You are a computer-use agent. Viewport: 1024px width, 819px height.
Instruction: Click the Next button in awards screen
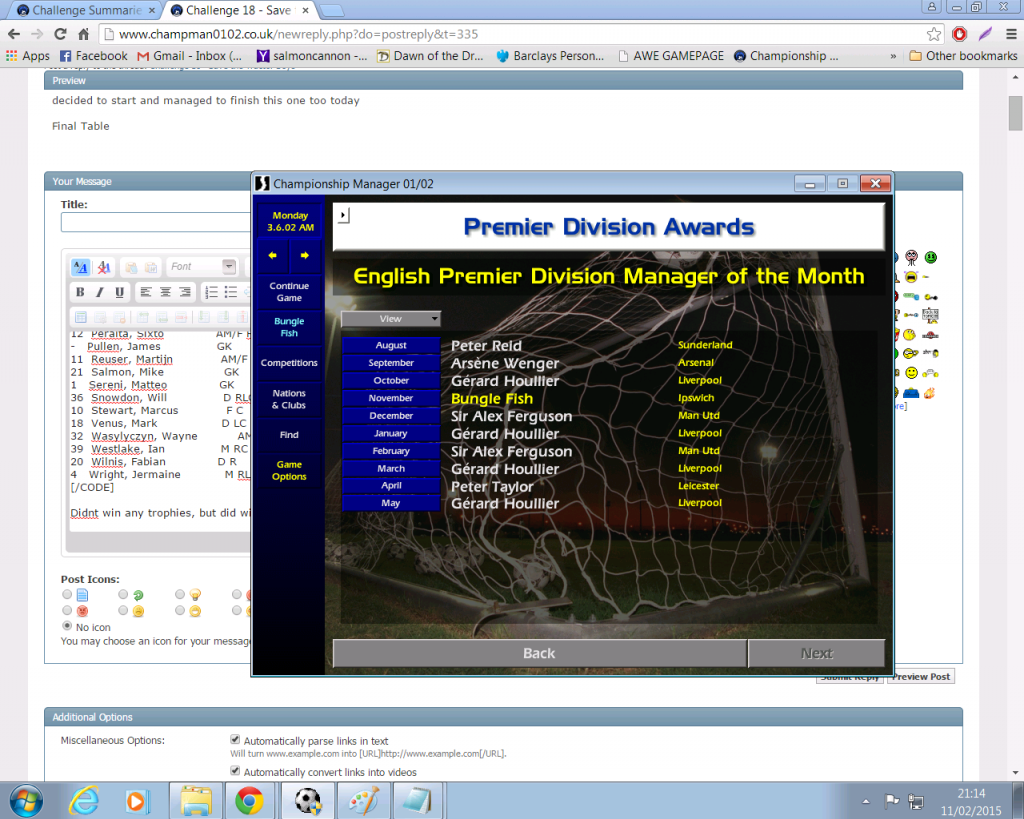[816, 653]
